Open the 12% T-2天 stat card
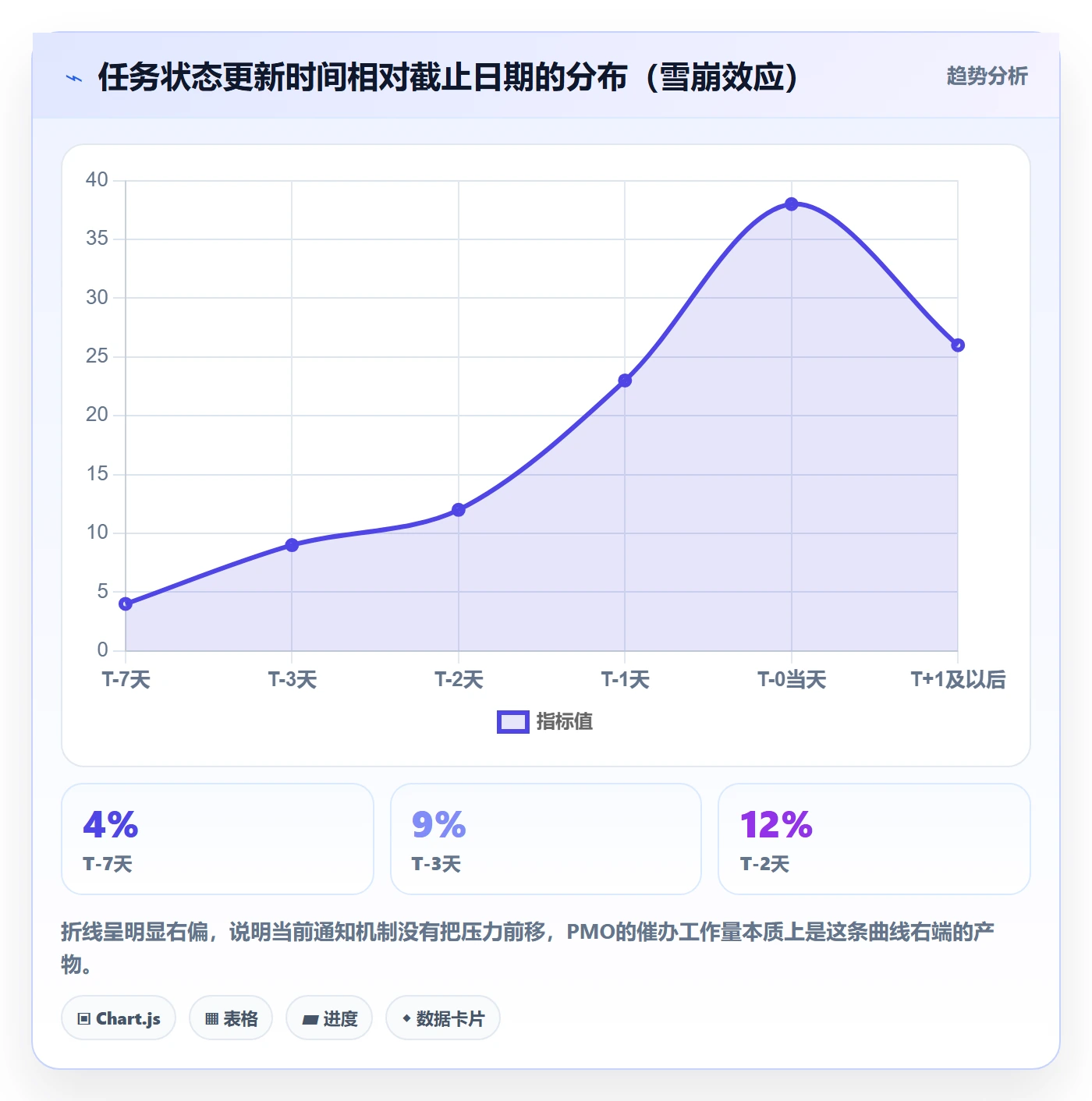This screenshot has height=1101, width=1092. [874, 839]
